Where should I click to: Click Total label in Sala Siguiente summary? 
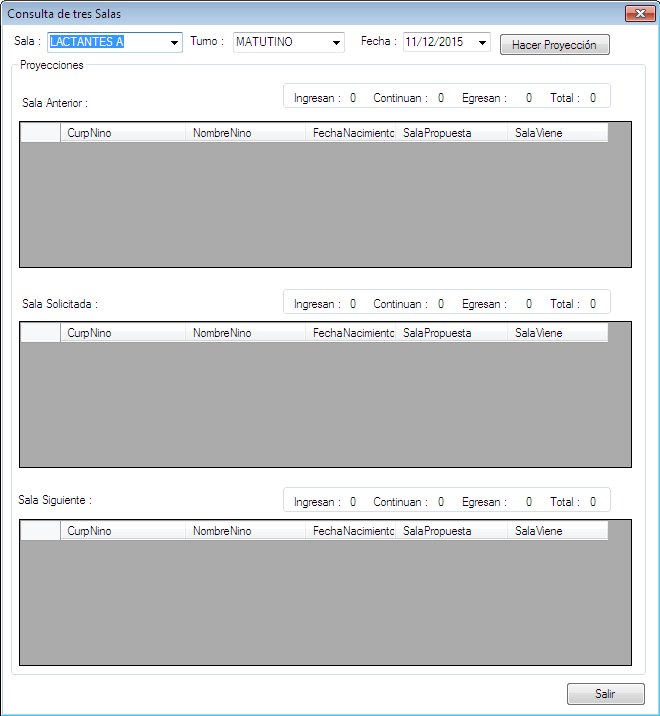(x=565, y=502)
